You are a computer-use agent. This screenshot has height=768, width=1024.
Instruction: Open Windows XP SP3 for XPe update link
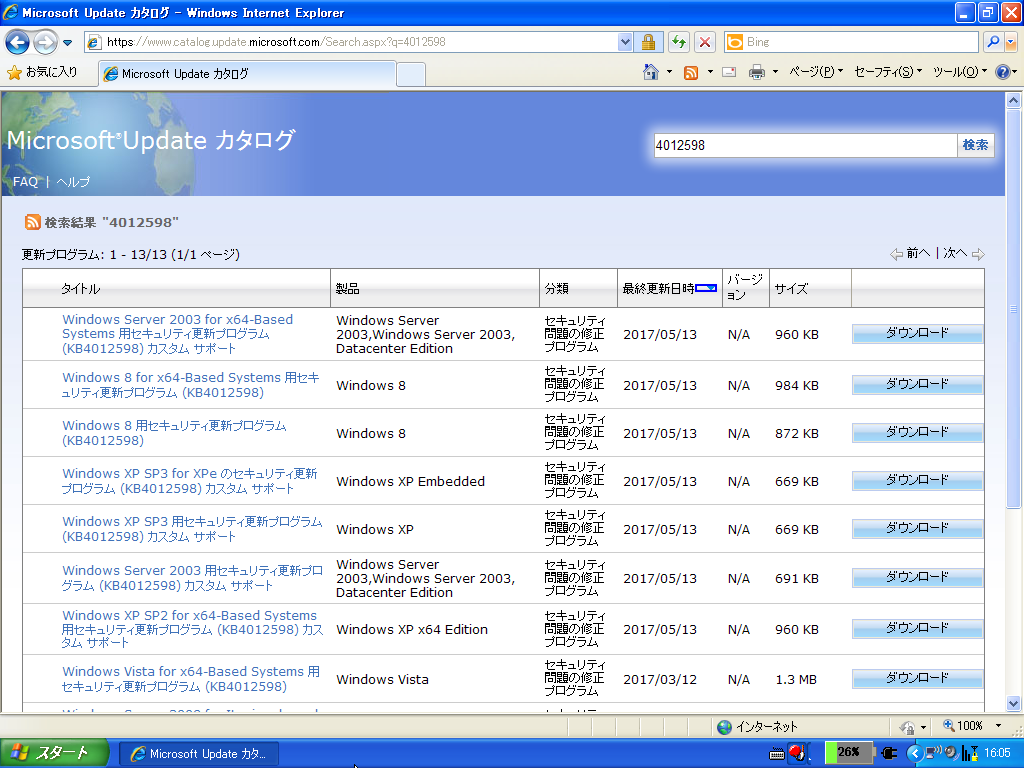[189, 481]
